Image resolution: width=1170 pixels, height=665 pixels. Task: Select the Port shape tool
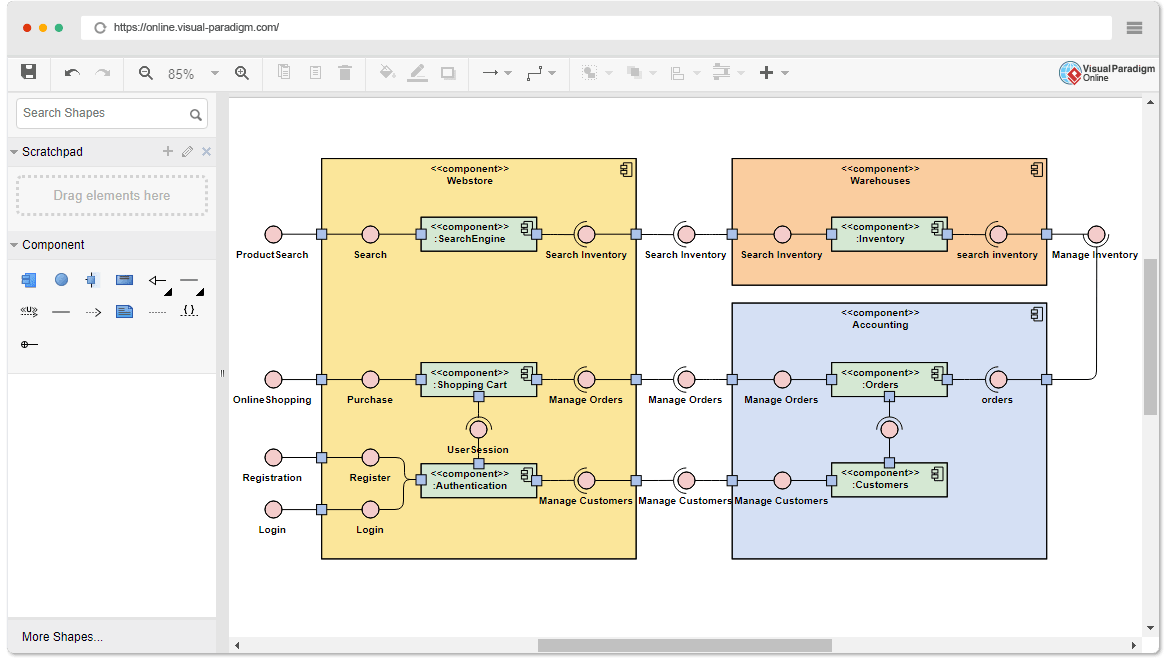92,280
